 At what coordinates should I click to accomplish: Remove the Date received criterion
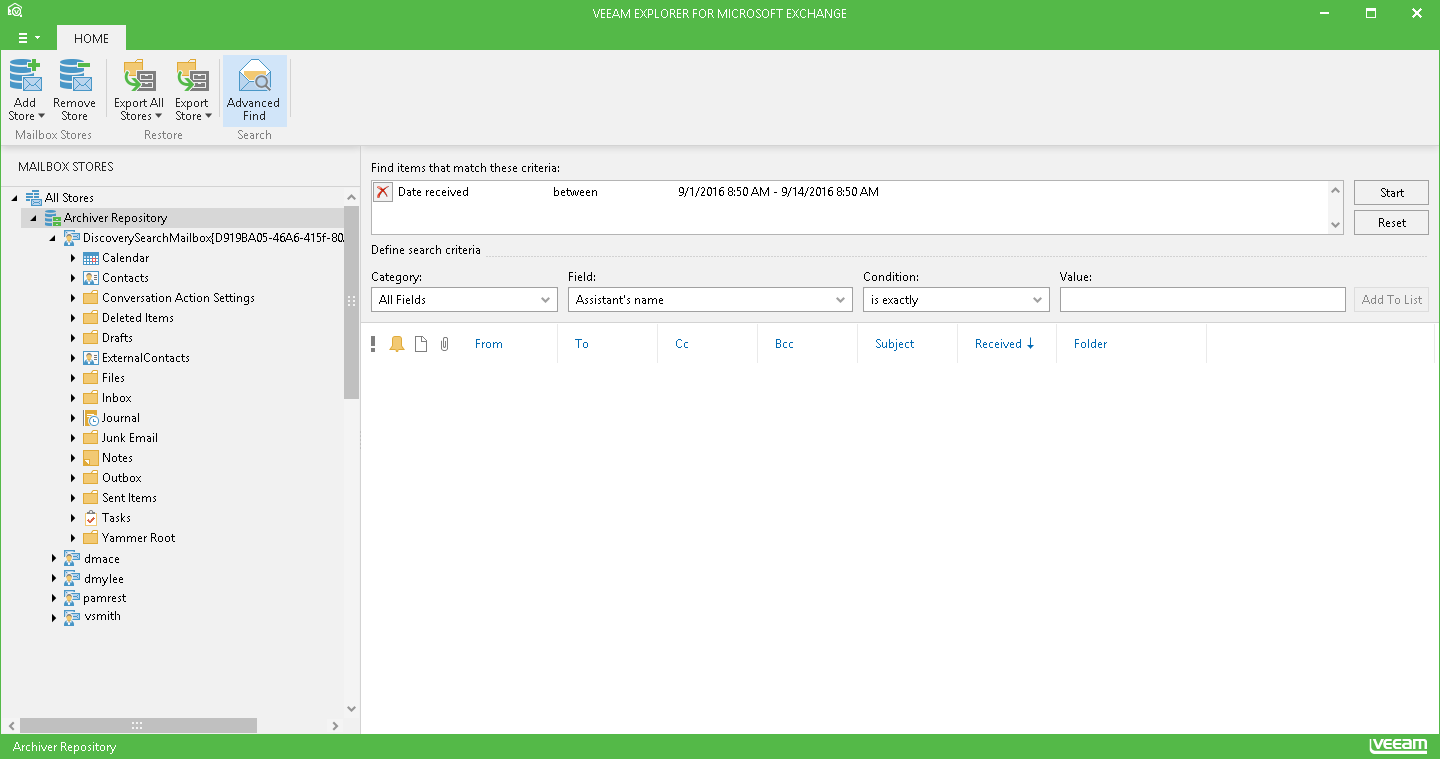[x=382, y=192]
